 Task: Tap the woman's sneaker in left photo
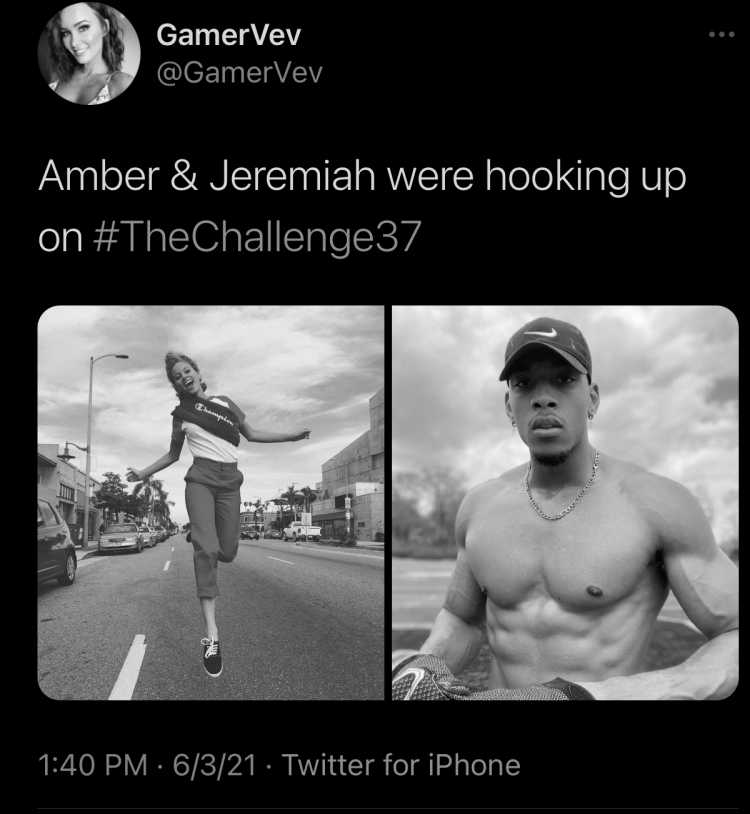pos(211,656)
